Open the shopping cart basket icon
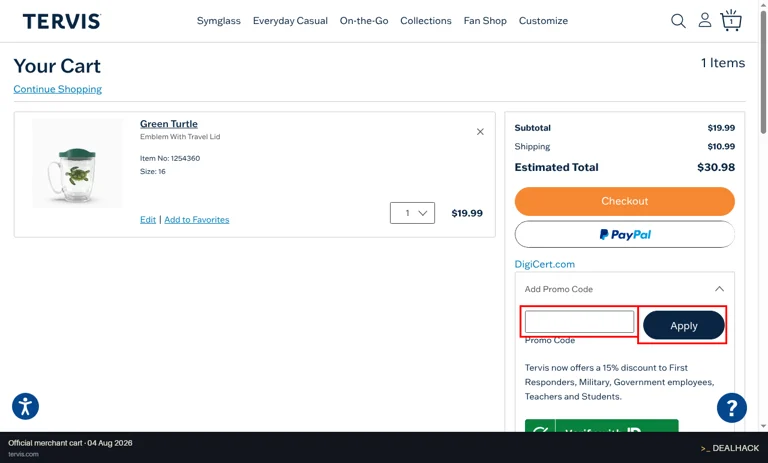The height and width of the screenshot is (463, 768). pyautogui.click(x=731, y=20)
